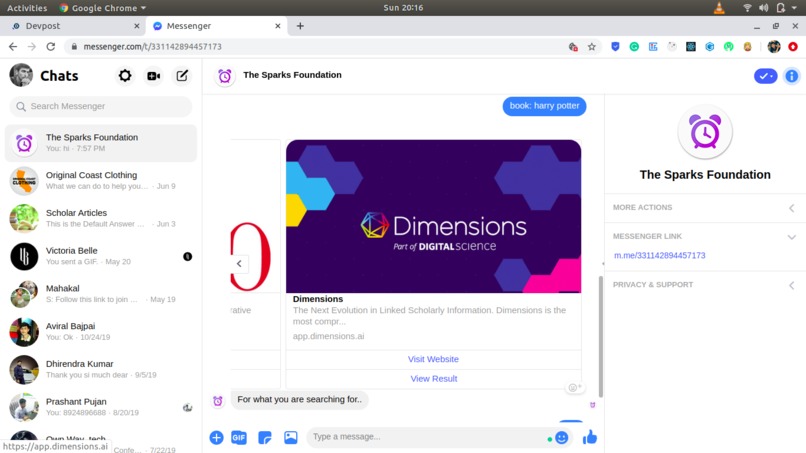This screenshot has width=806, height=453.
Task: Click the search magnifier icon
Action: click(x=21, y=106)
